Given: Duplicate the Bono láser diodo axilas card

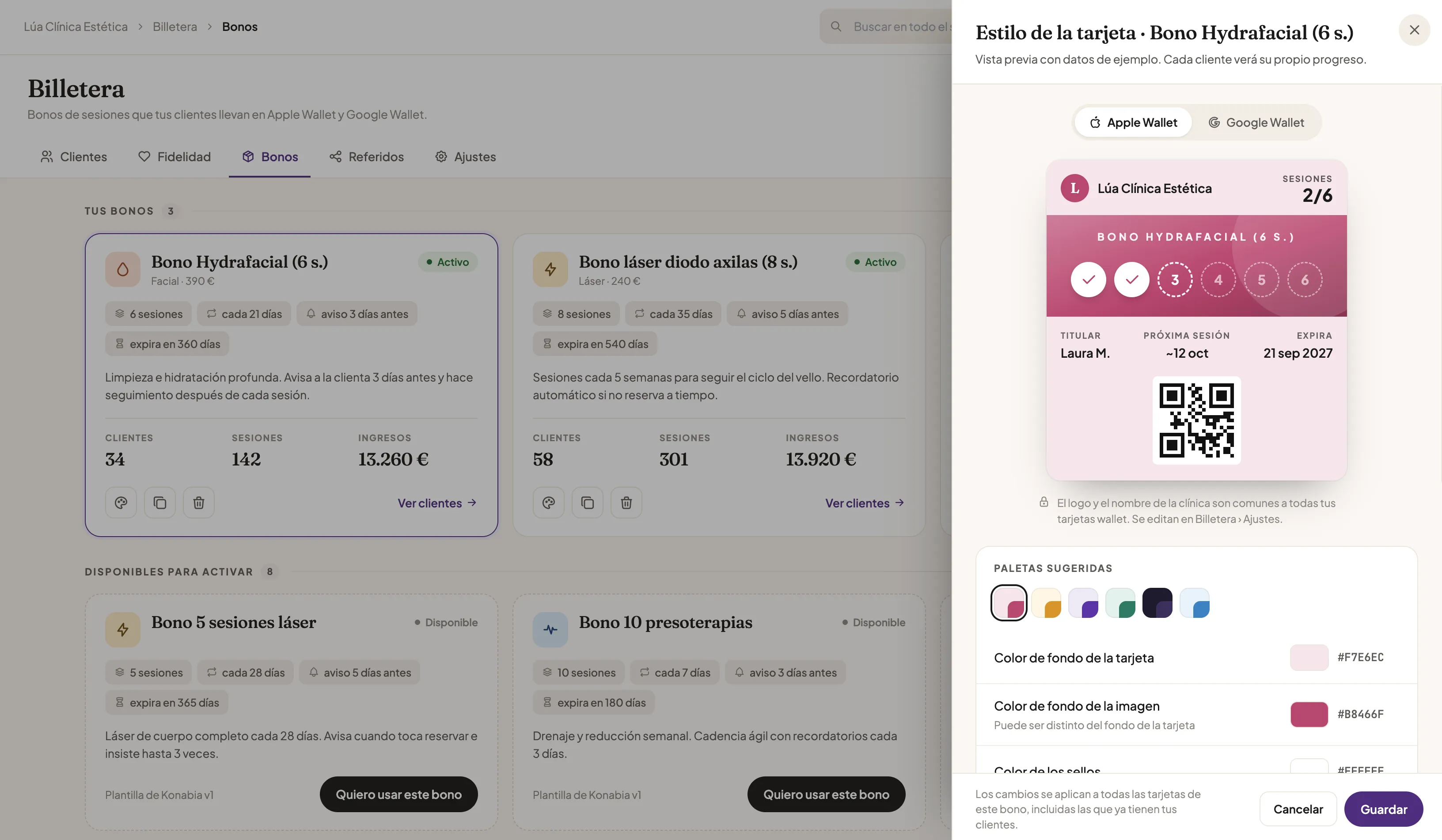Looking at the screenshot, I should pyautogui.click(x=587, y=503).
